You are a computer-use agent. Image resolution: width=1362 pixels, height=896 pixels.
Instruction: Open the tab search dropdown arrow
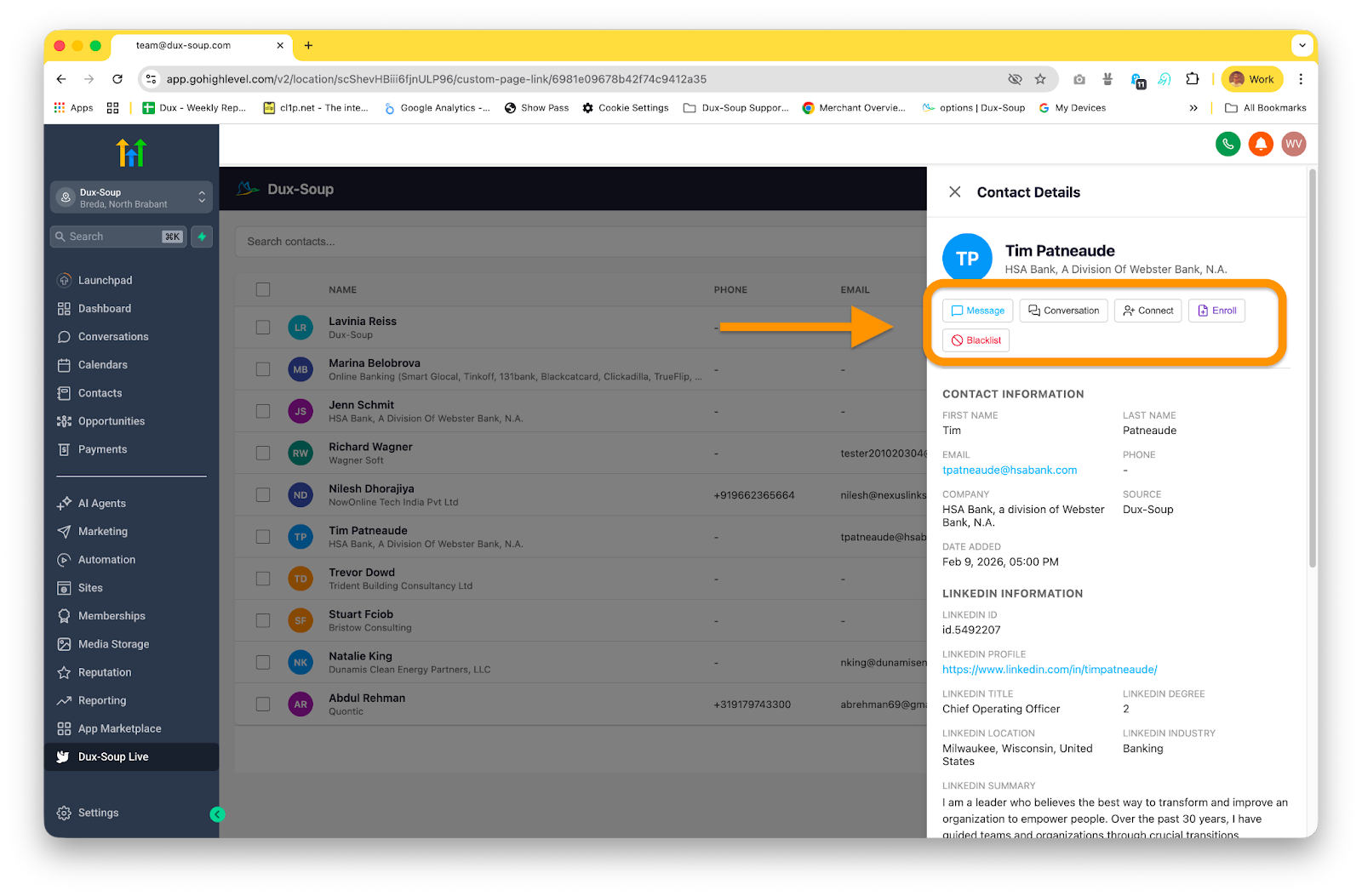[x=1302, y=45]
